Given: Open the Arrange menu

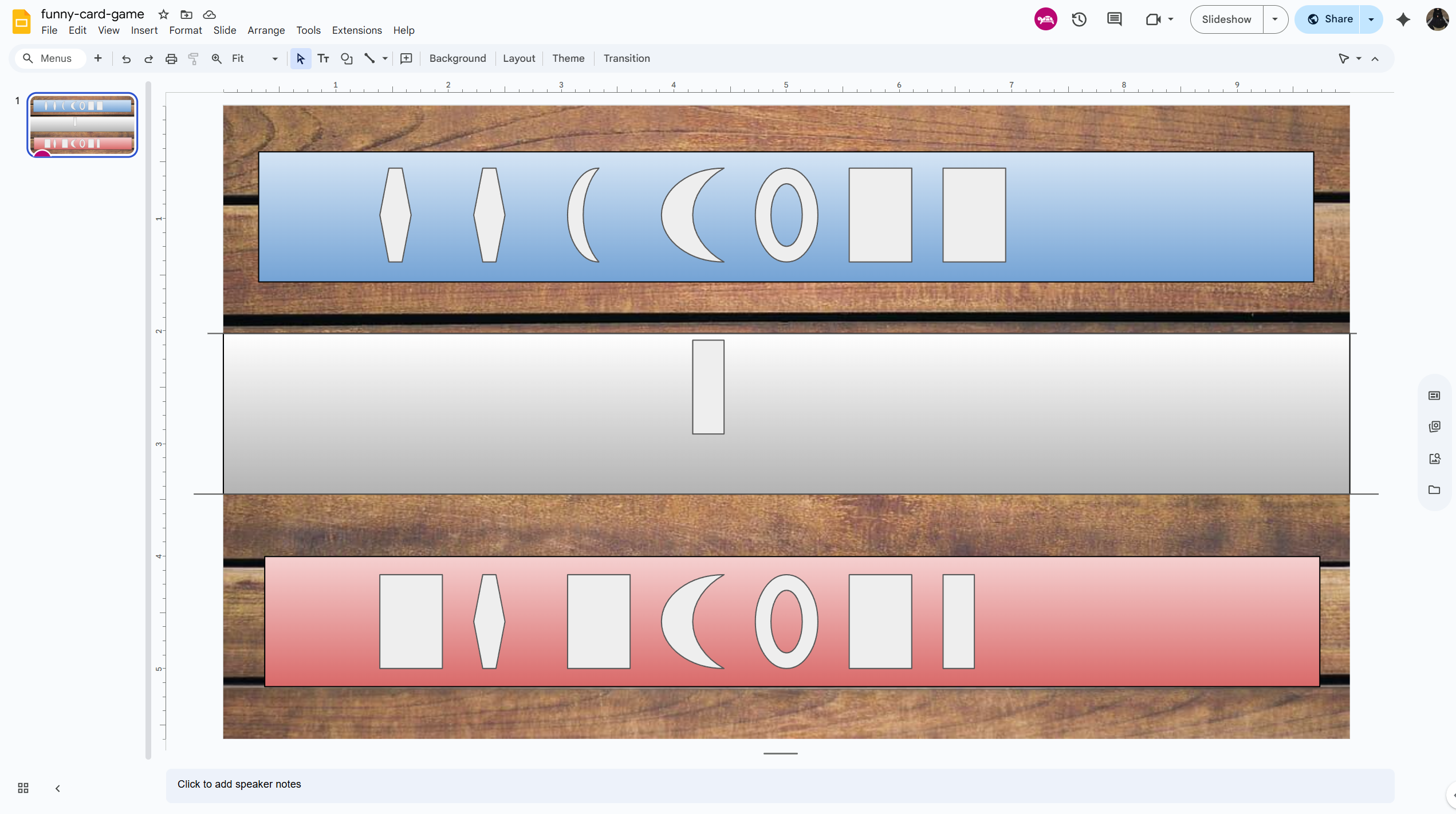Looking at the screenshot, I should pyautogui.click(x=266, y=30).
